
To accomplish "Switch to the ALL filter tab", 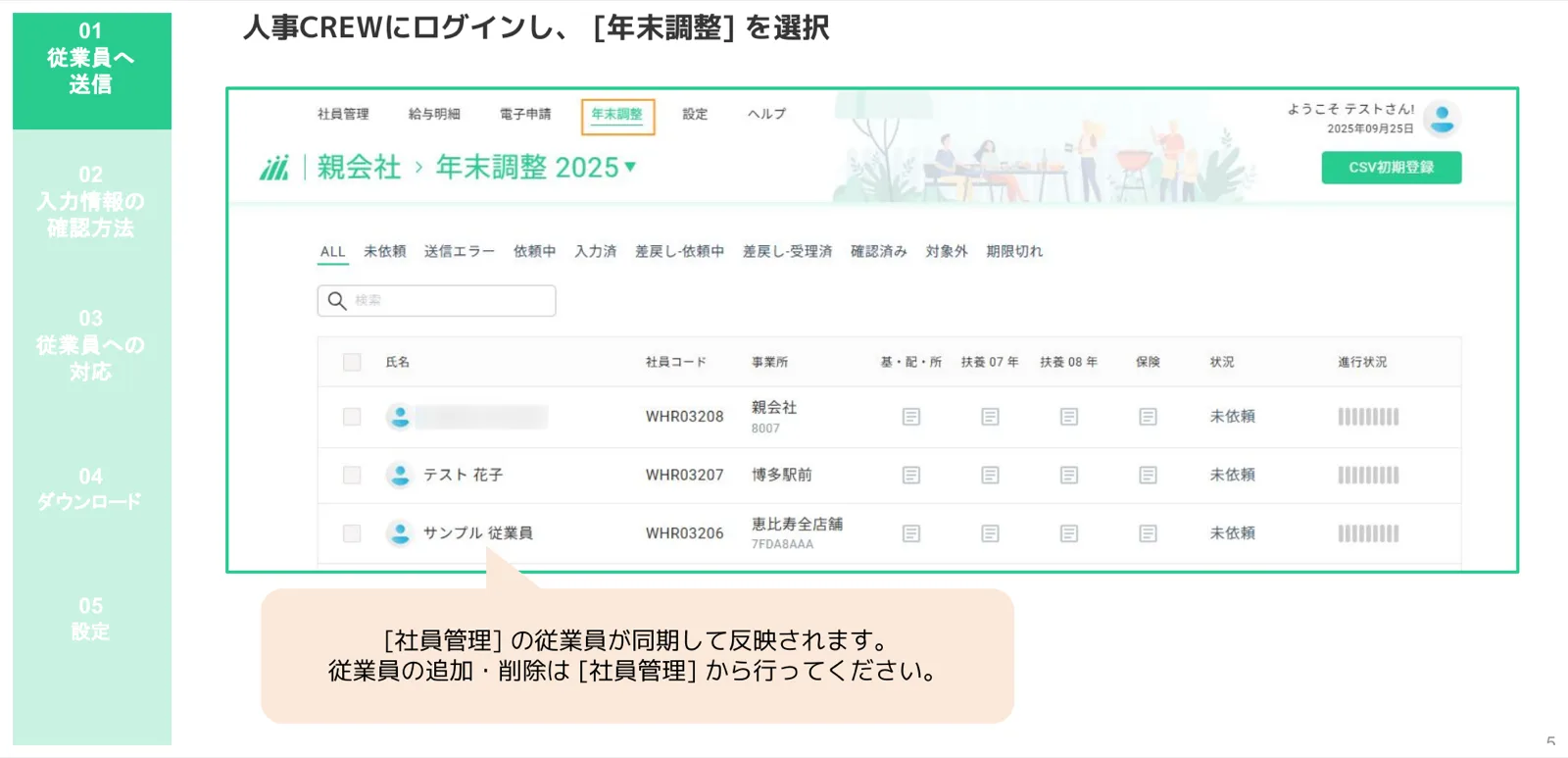I will click(x=332, y=251).
